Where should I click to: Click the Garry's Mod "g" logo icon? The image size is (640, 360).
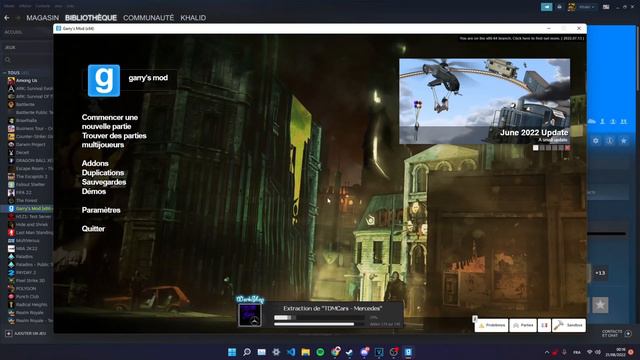(x=104, y=80)
